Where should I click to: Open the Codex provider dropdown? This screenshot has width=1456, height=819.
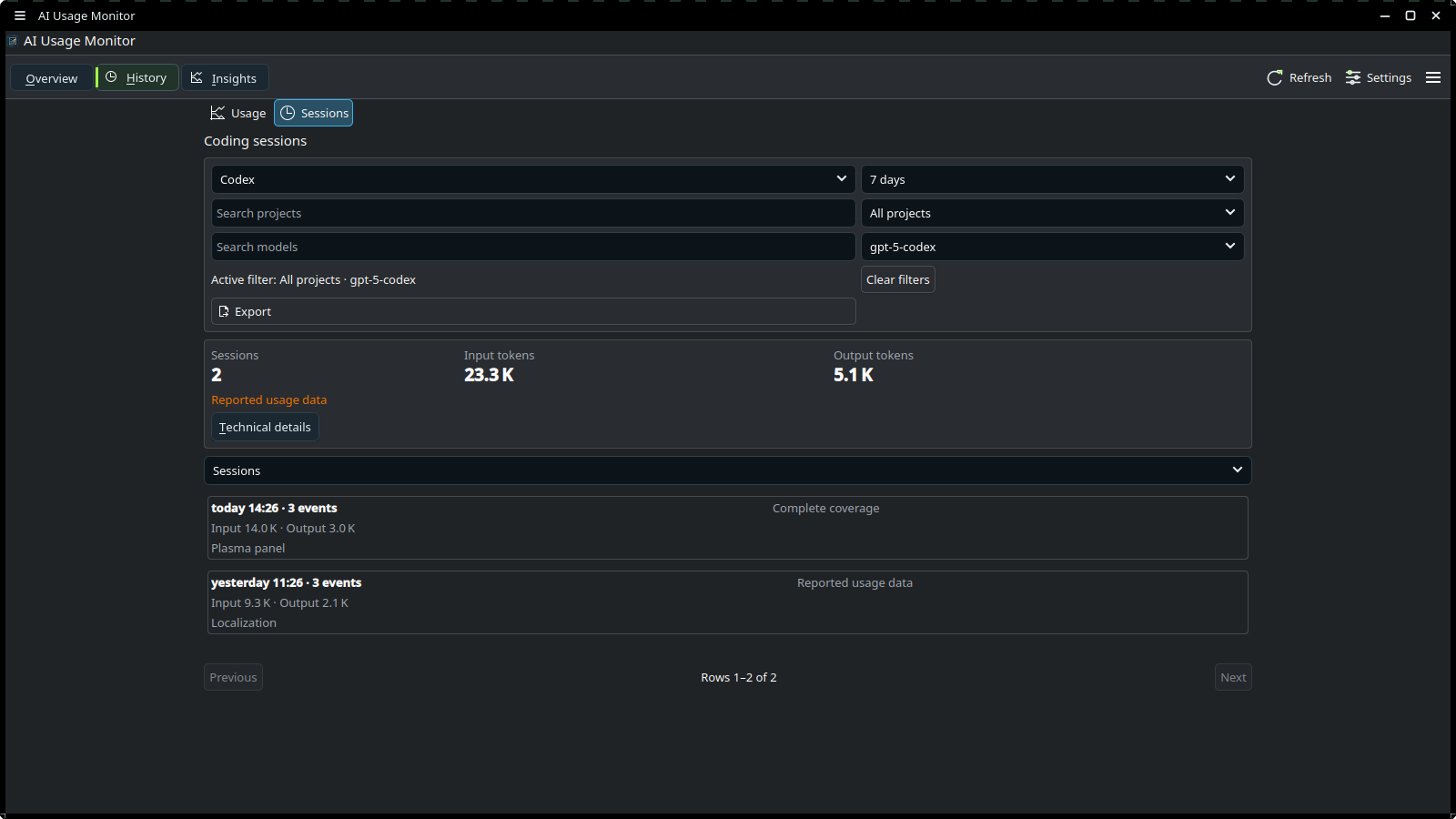533,179
